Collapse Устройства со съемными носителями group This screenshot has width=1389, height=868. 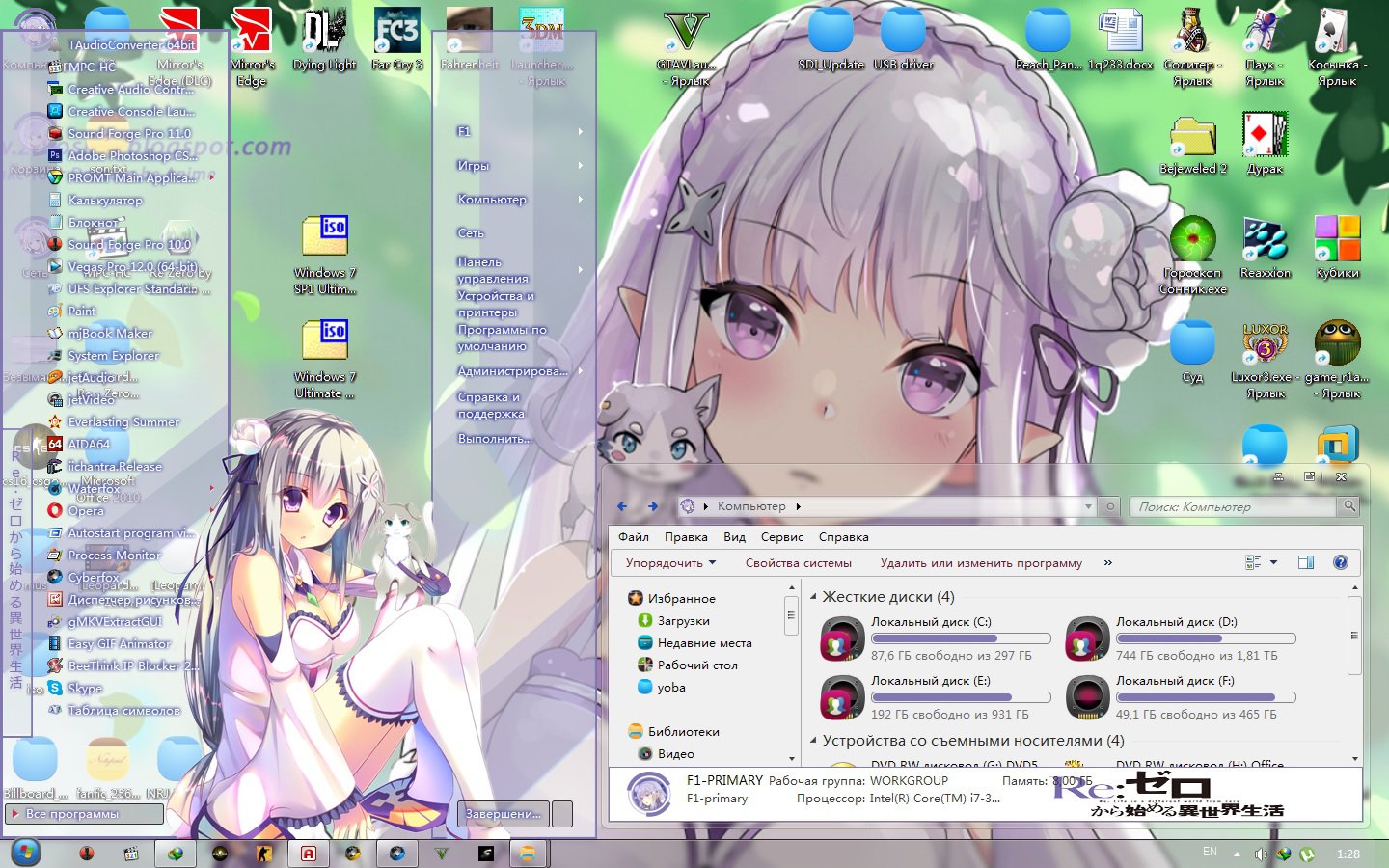tap(813, 741)
